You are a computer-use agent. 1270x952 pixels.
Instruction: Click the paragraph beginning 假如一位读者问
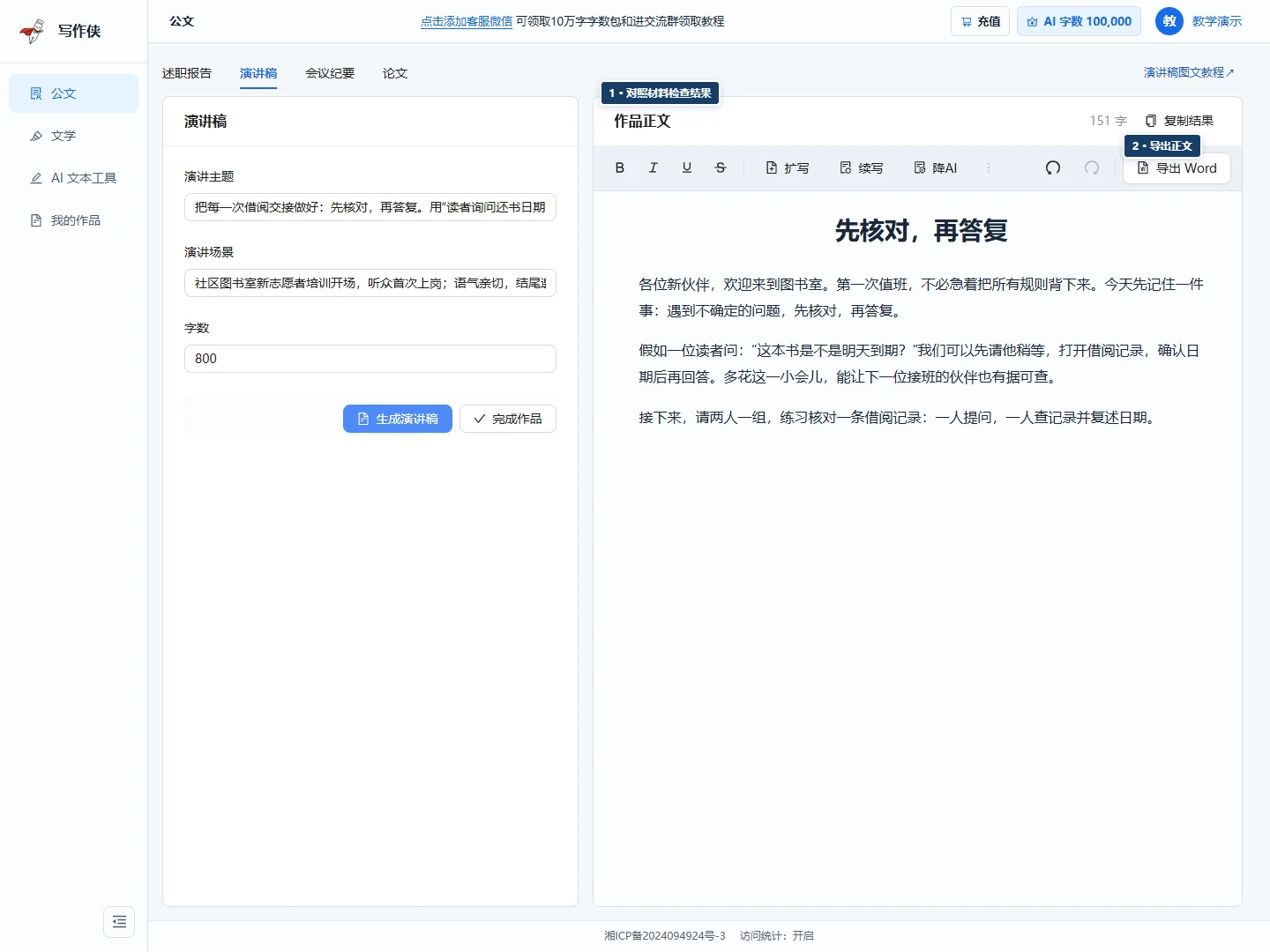pyautogui.click(x=918, y=363)
